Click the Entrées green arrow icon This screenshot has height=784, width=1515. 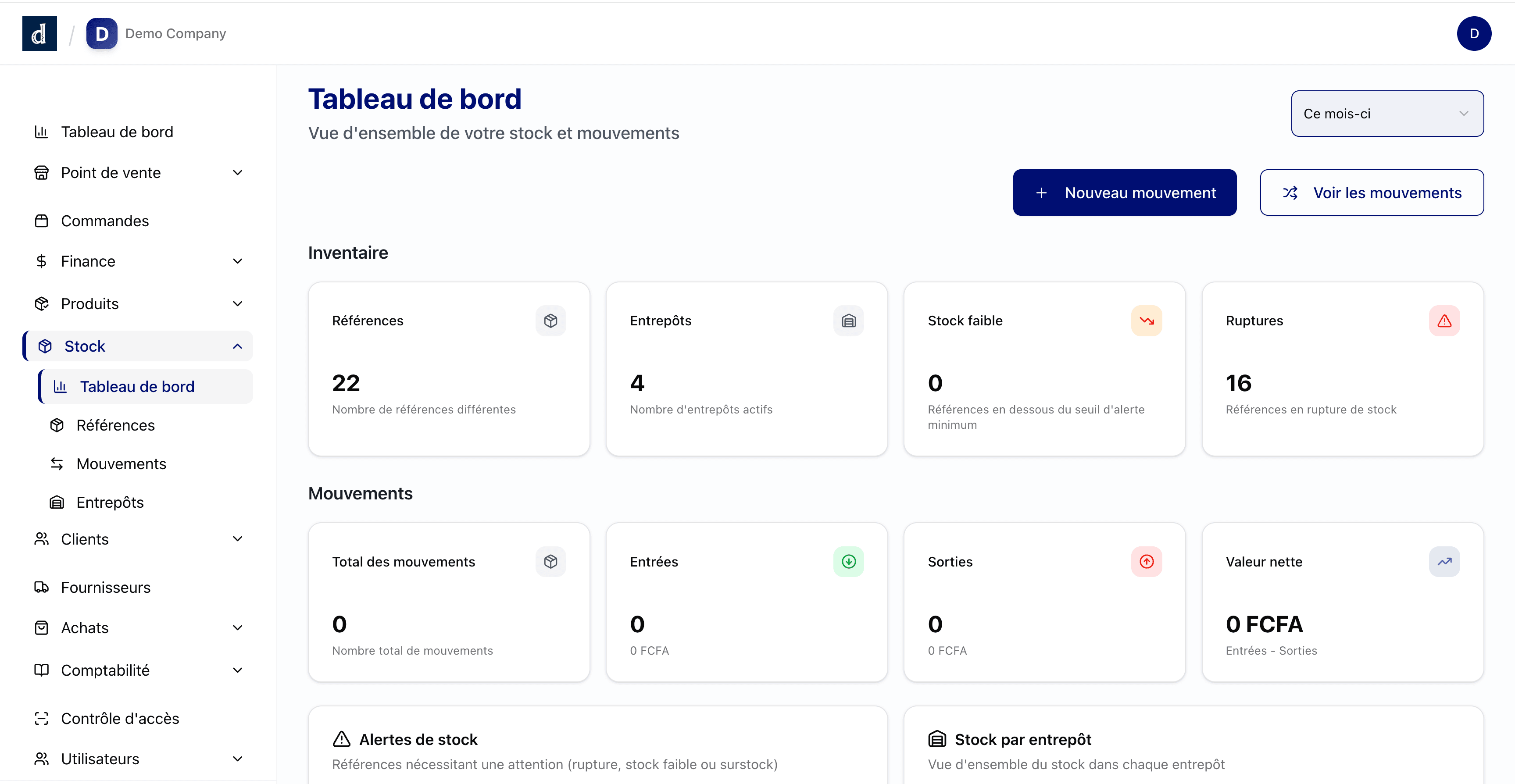[x=848, y=562]
